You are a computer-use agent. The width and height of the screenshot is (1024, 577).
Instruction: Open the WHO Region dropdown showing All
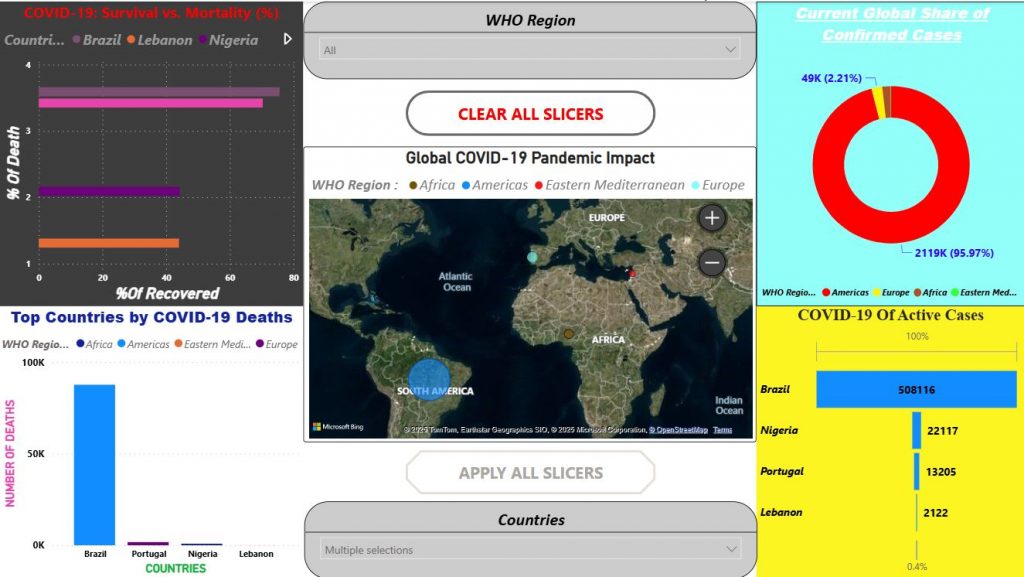click(530, 50)
